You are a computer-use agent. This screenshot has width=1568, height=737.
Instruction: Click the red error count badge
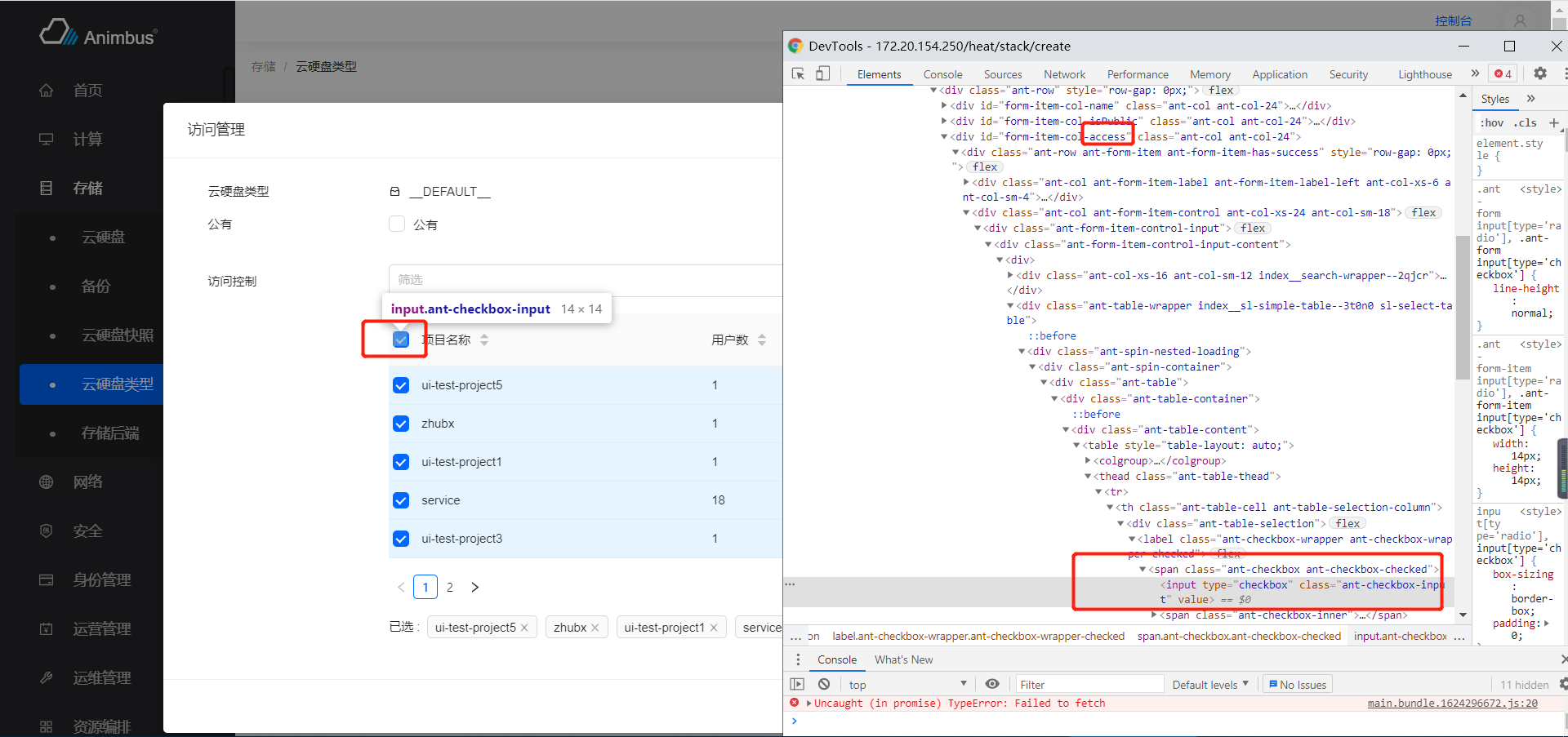click(1503, 74)
